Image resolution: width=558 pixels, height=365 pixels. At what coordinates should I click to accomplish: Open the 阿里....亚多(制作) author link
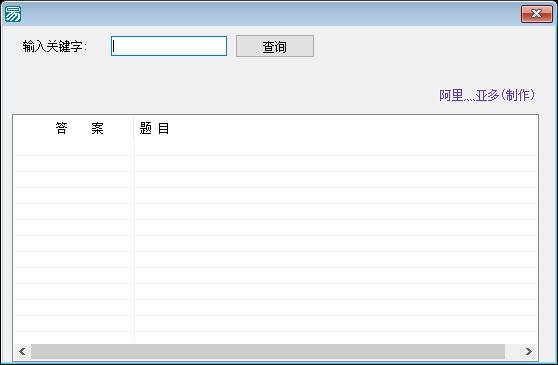487,95
